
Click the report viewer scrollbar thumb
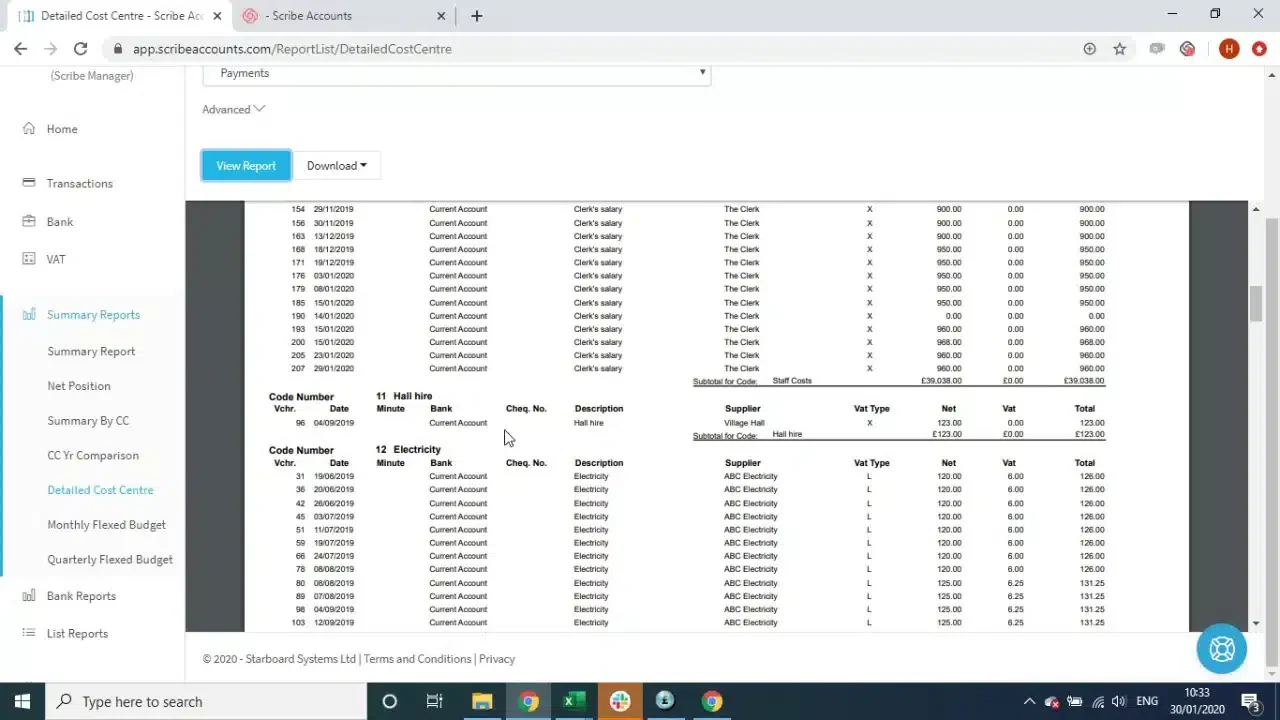click(1256, 303)
